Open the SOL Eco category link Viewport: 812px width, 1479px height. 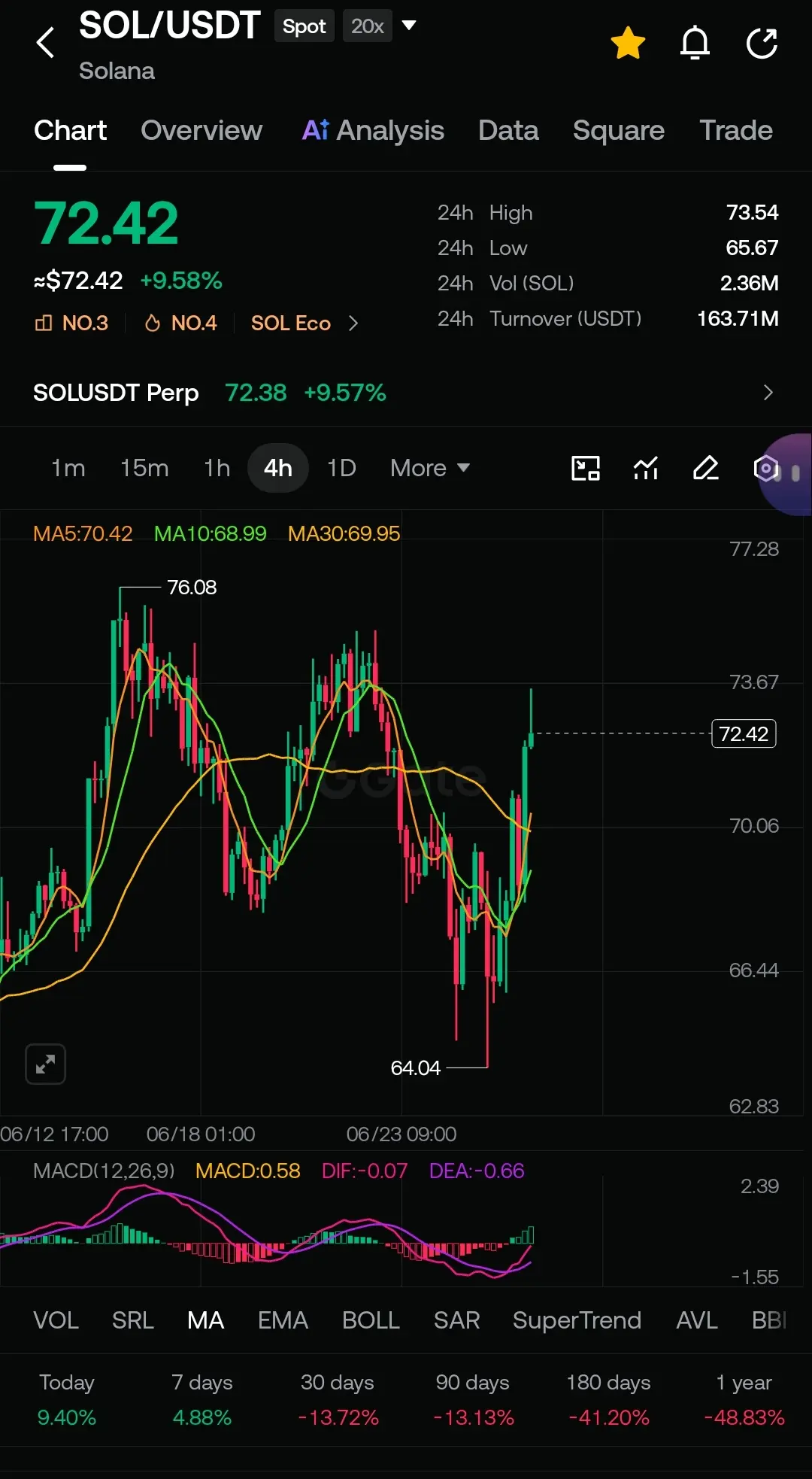[x=291, y=323]
